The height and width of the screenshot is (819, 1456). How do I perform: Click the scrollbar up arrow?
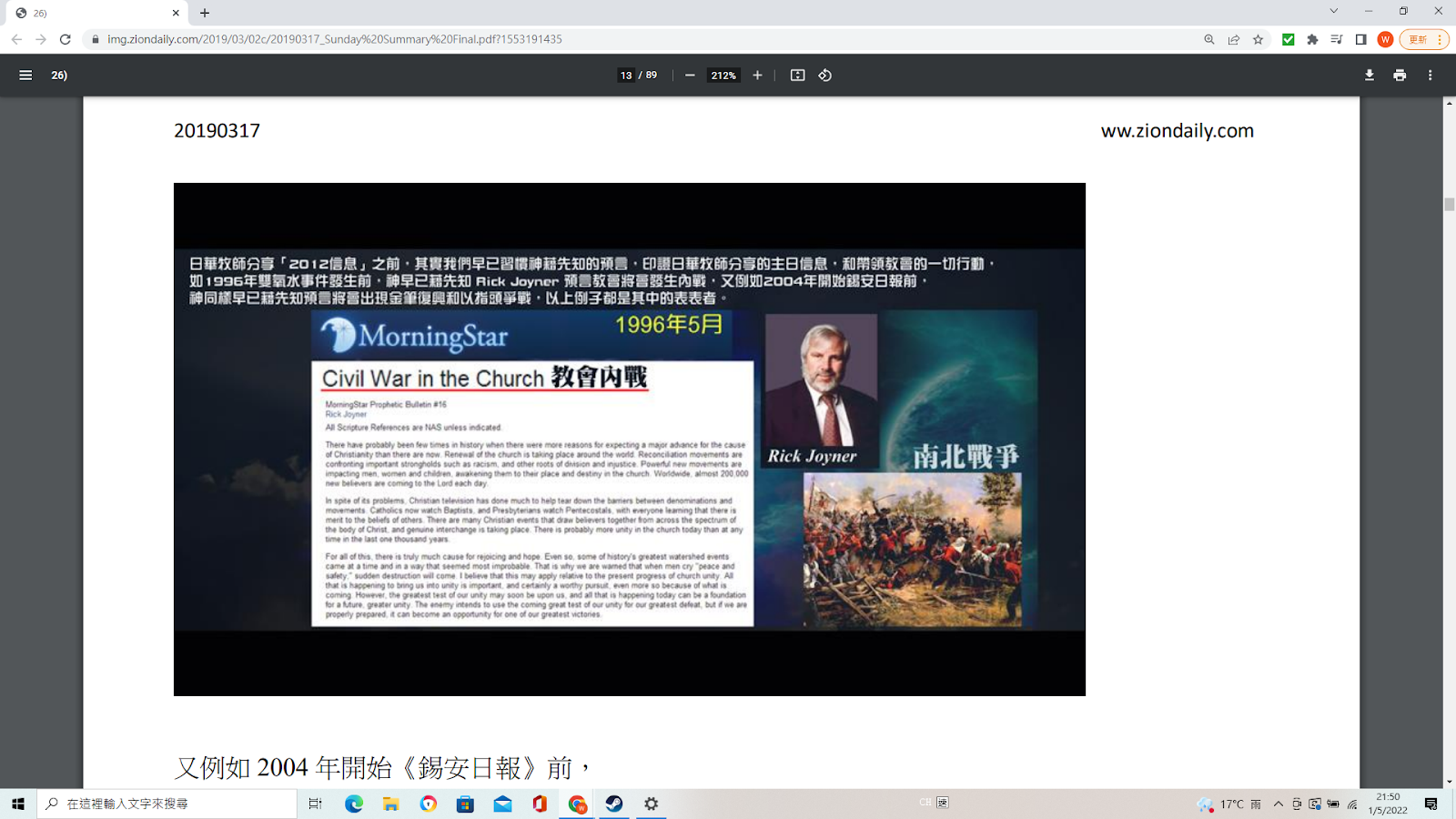point(1449,103)
